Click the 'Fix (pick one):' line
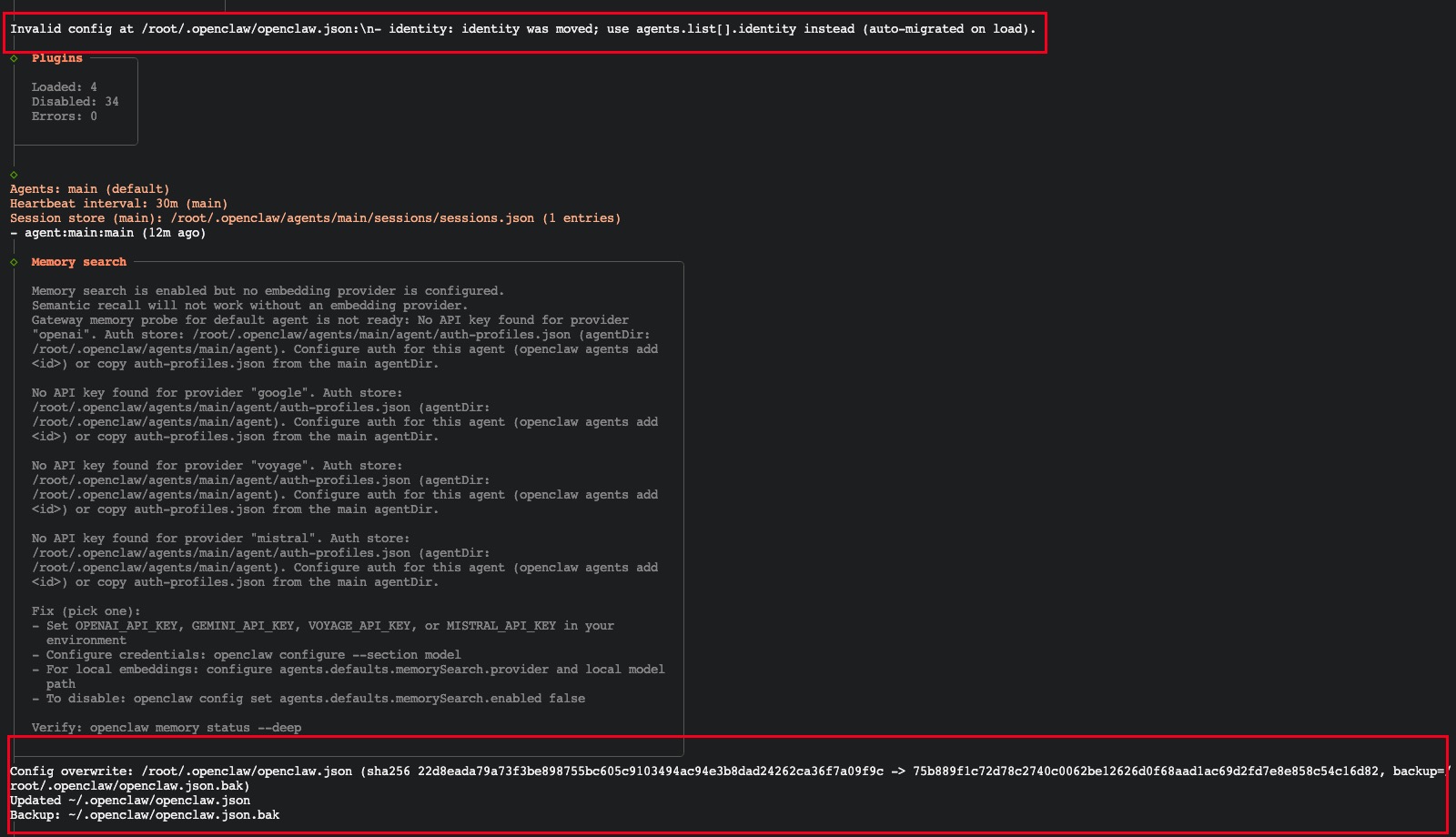The image size is (1456, 837). (86, 611)
